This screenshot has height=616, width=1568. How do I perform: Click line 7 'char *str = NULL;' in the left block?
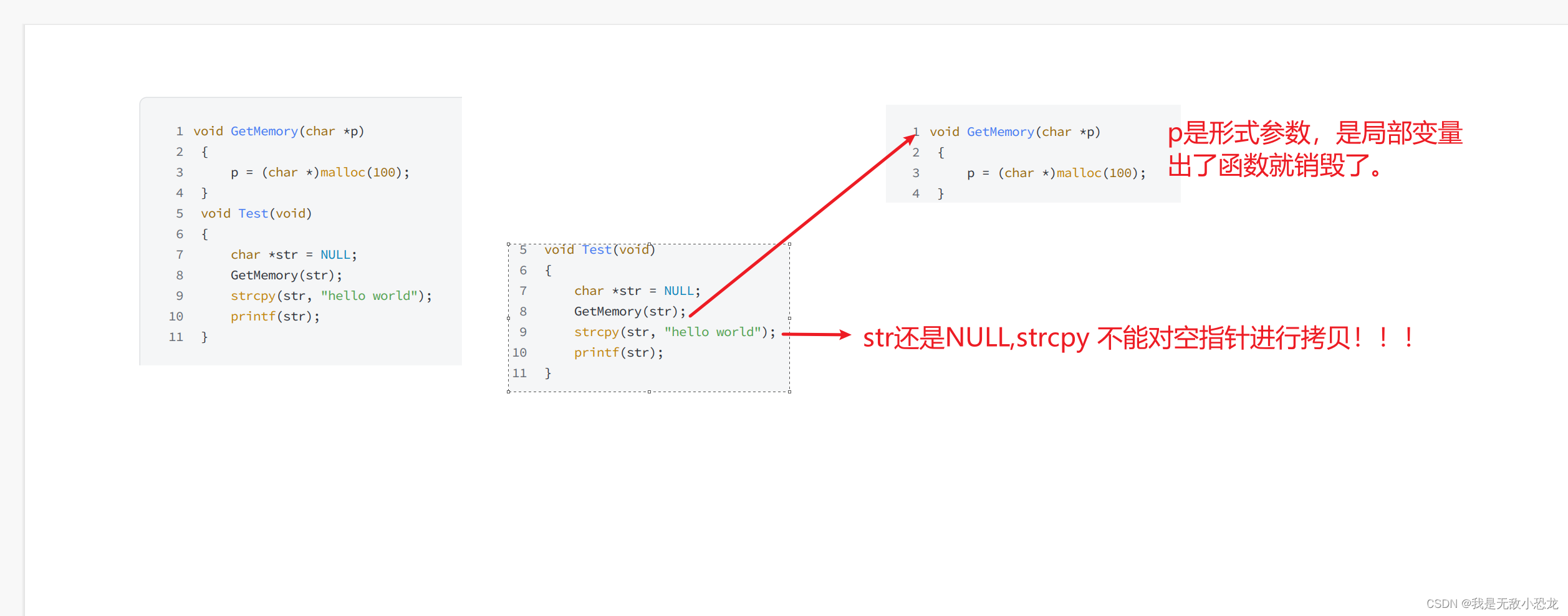point(294,254)
